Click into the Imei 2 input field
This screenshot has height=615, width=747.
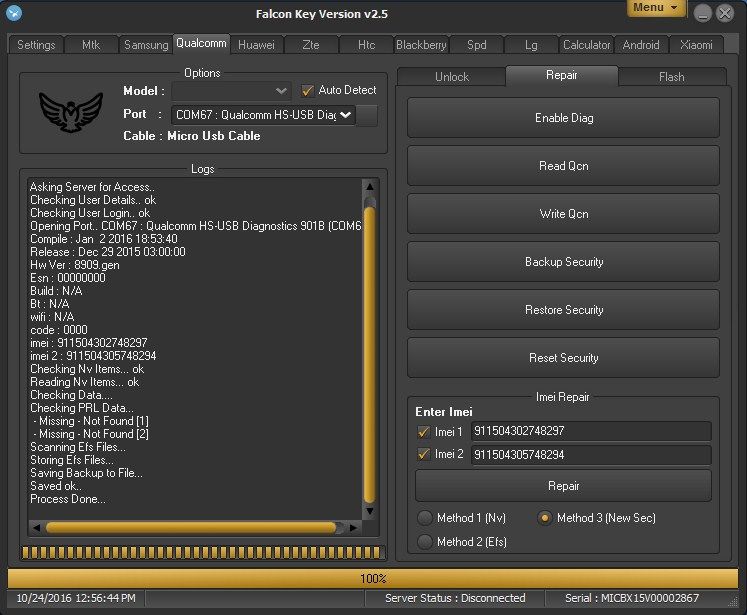591,454
